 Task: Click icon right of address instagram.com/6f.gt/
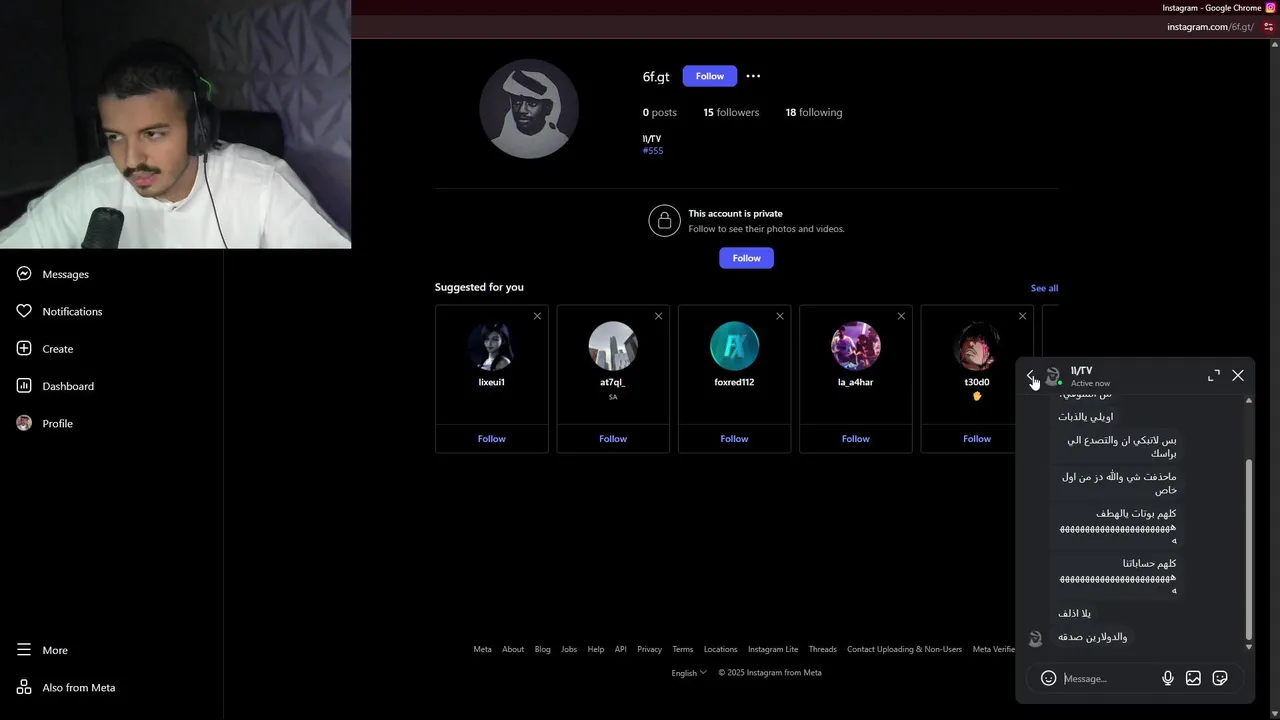pyautogui.click(x=1268, y=27)
